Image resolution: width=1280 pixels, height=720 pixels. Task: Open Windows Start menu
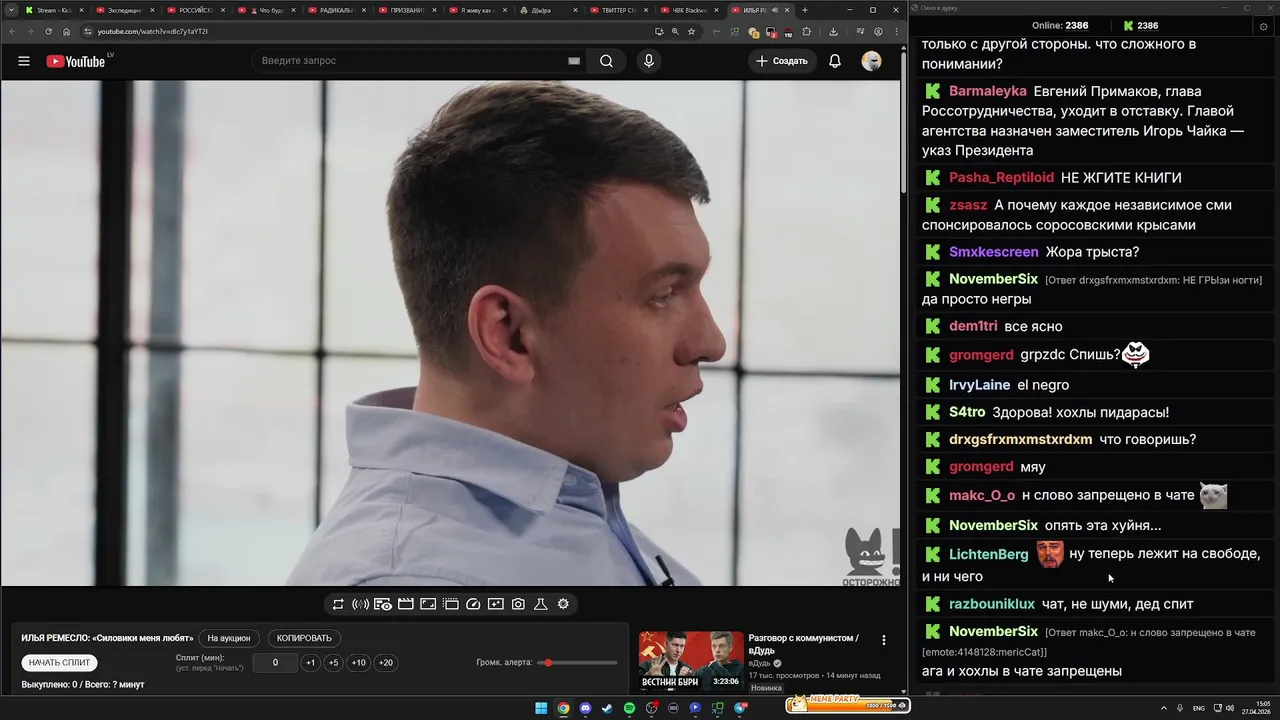click(541, 708)
